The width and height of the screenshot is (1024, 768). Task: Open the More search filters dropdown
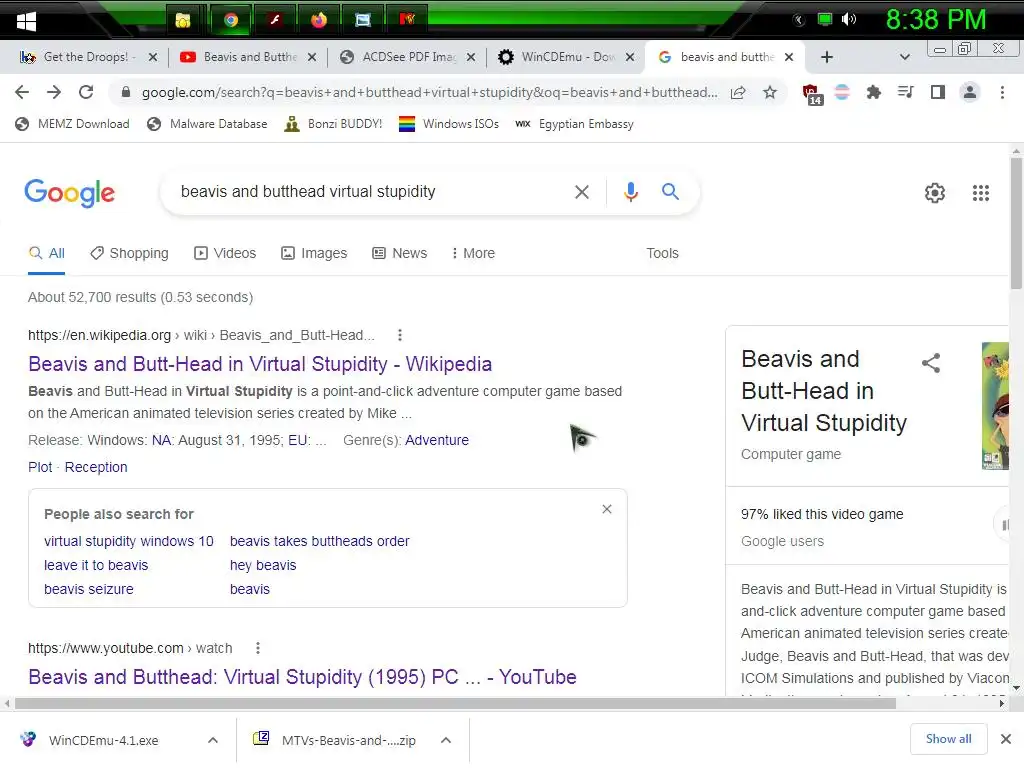[473, 253]
